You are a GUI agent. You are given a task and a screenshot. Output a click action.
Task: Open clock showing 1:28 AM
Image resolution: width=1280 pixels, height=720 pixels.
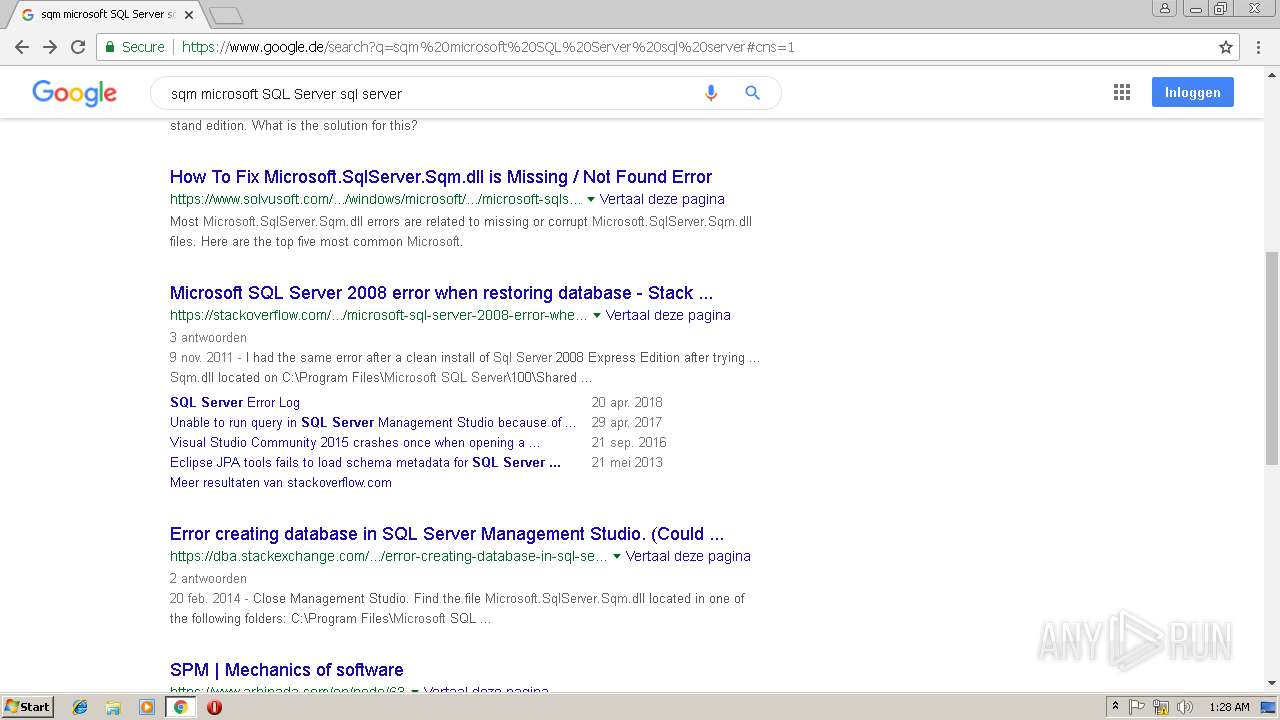(x=1229, y=707)
